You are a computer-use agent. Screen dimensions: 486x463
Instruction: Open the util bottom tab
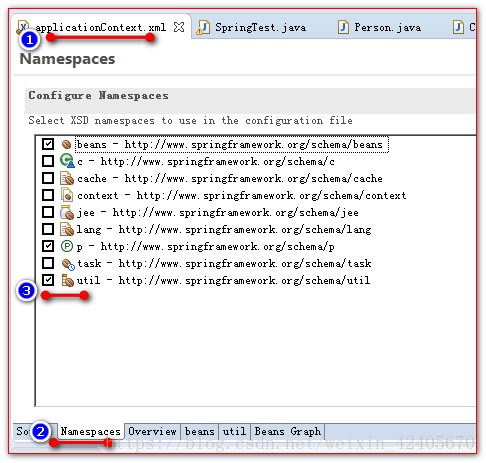click(234, 432)
